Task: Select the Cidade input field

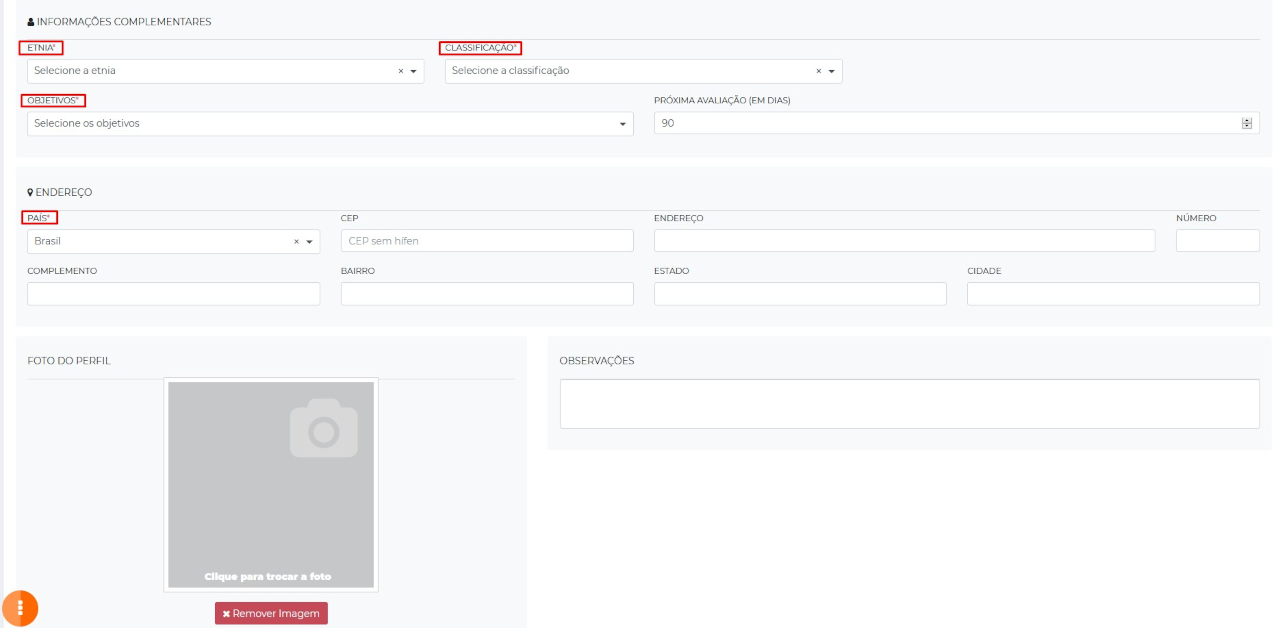Action: pos(1113,294)
